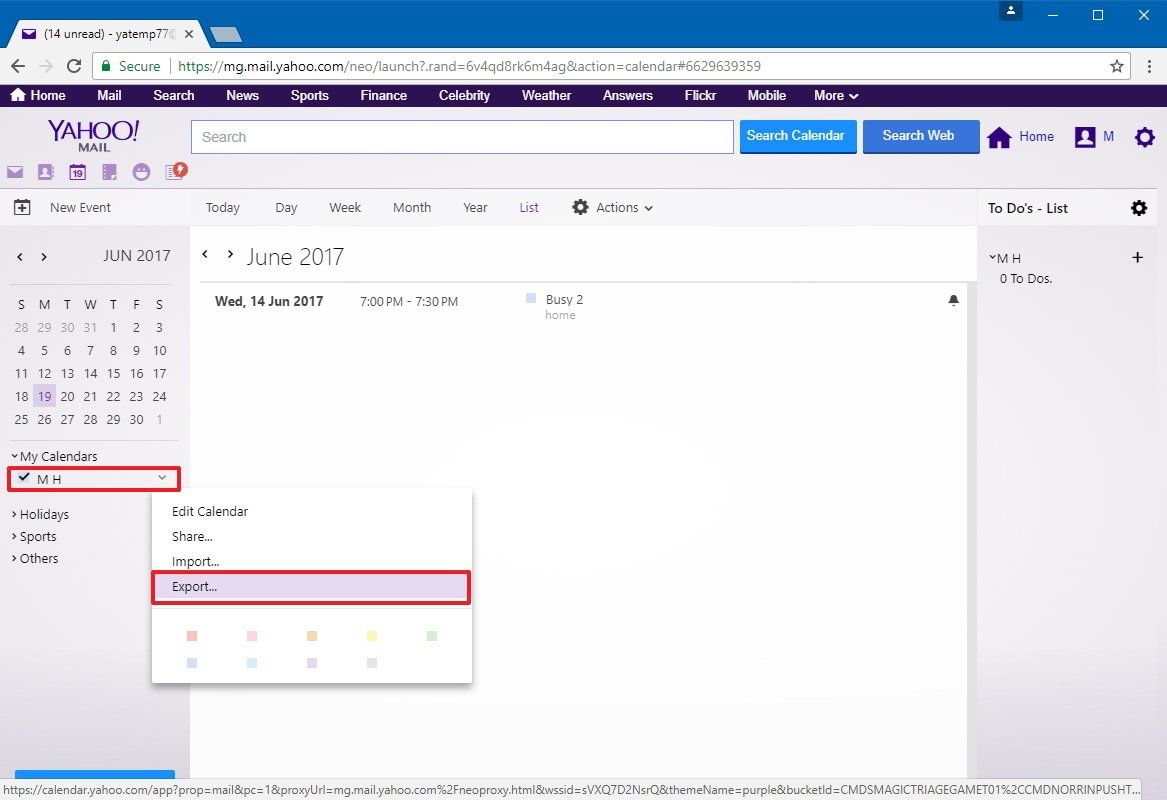Open the news feed icon with red badge
Image resolution: width=1167 pixels, height=800 pixels.
tap(176, 172)
